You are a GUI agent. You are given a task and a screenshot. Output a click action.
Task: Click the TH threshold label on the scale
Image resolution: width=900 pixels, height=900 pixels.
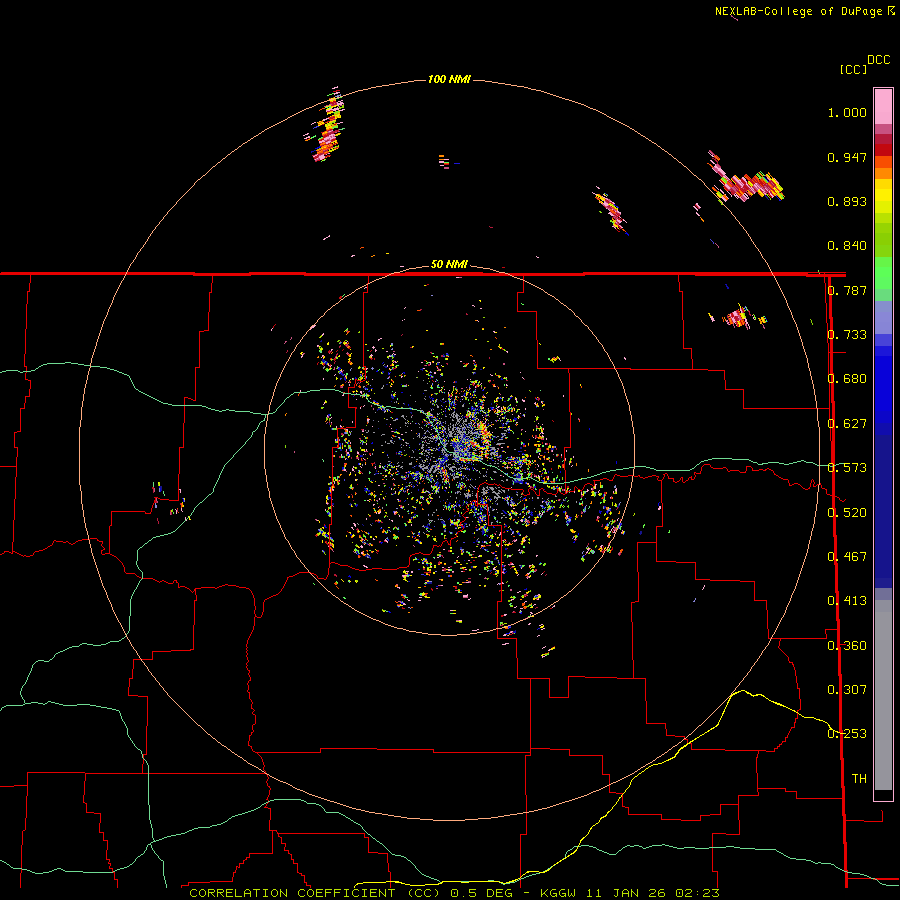(x=859, y=779)
